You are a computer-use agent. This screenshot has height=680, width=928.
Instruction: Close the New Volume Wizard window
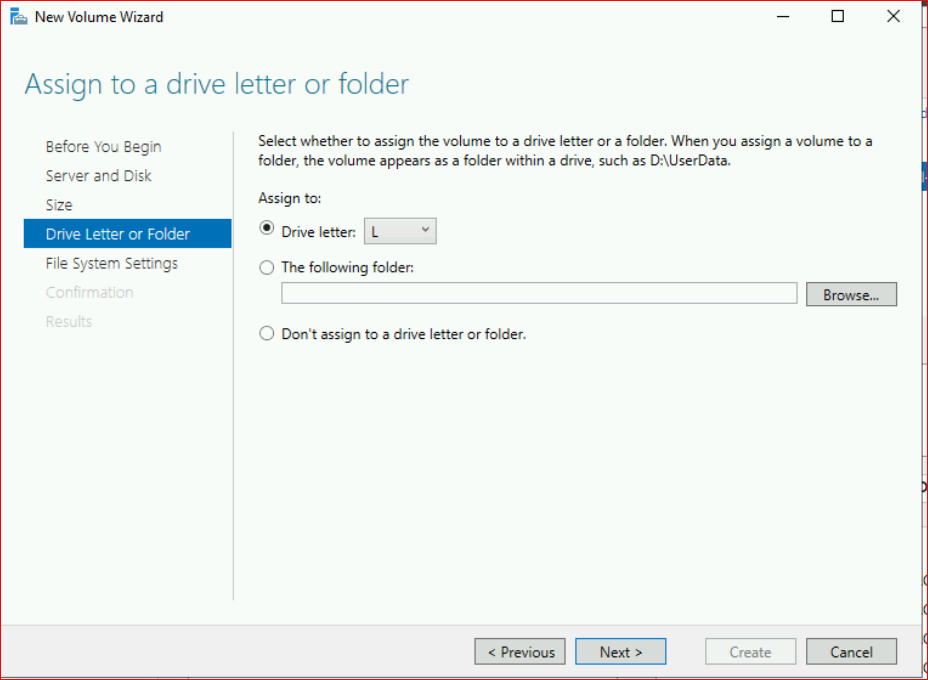[x=893, y=17]
